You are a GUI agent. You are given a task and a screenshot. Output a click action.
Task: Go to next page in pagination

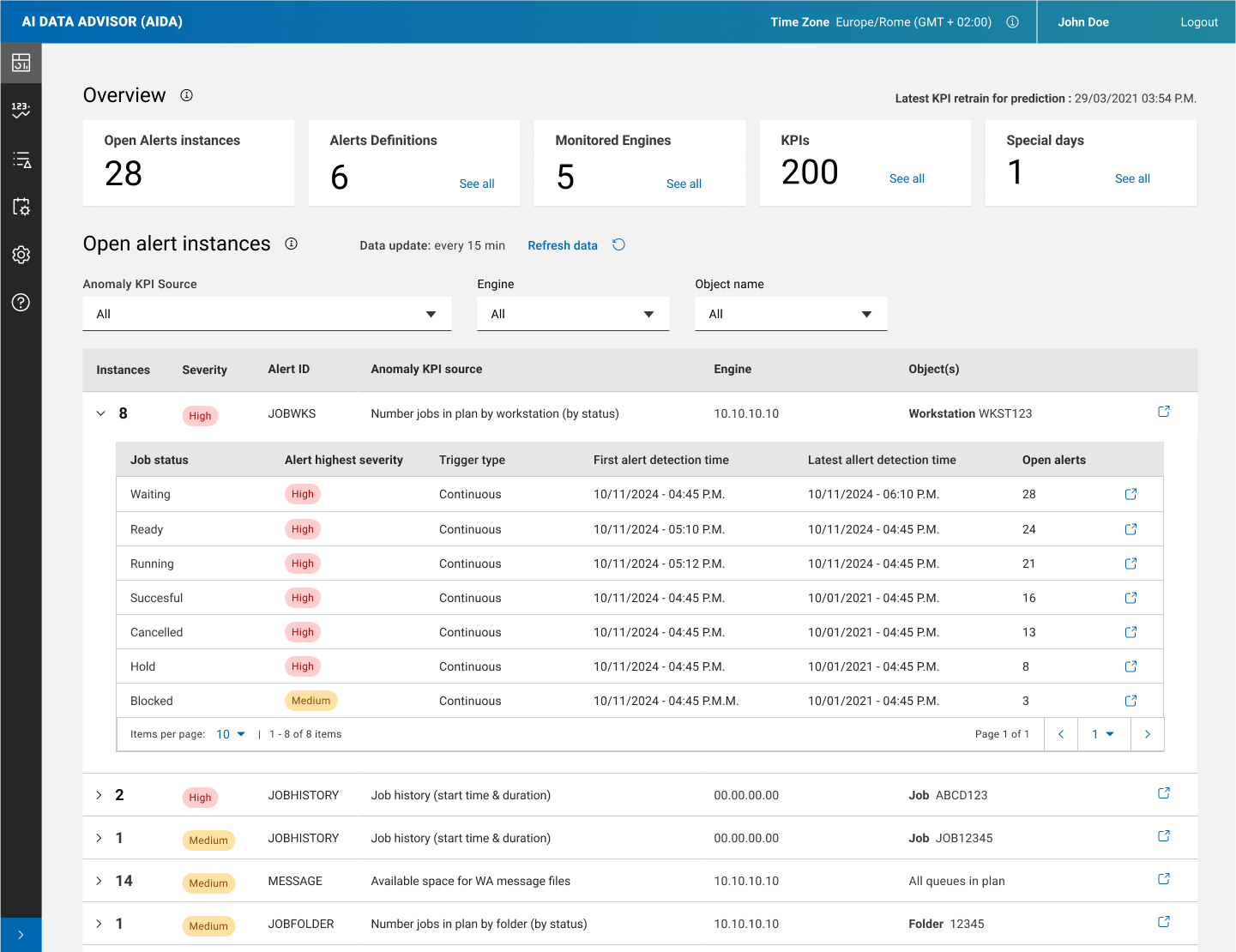[1147, 734]
